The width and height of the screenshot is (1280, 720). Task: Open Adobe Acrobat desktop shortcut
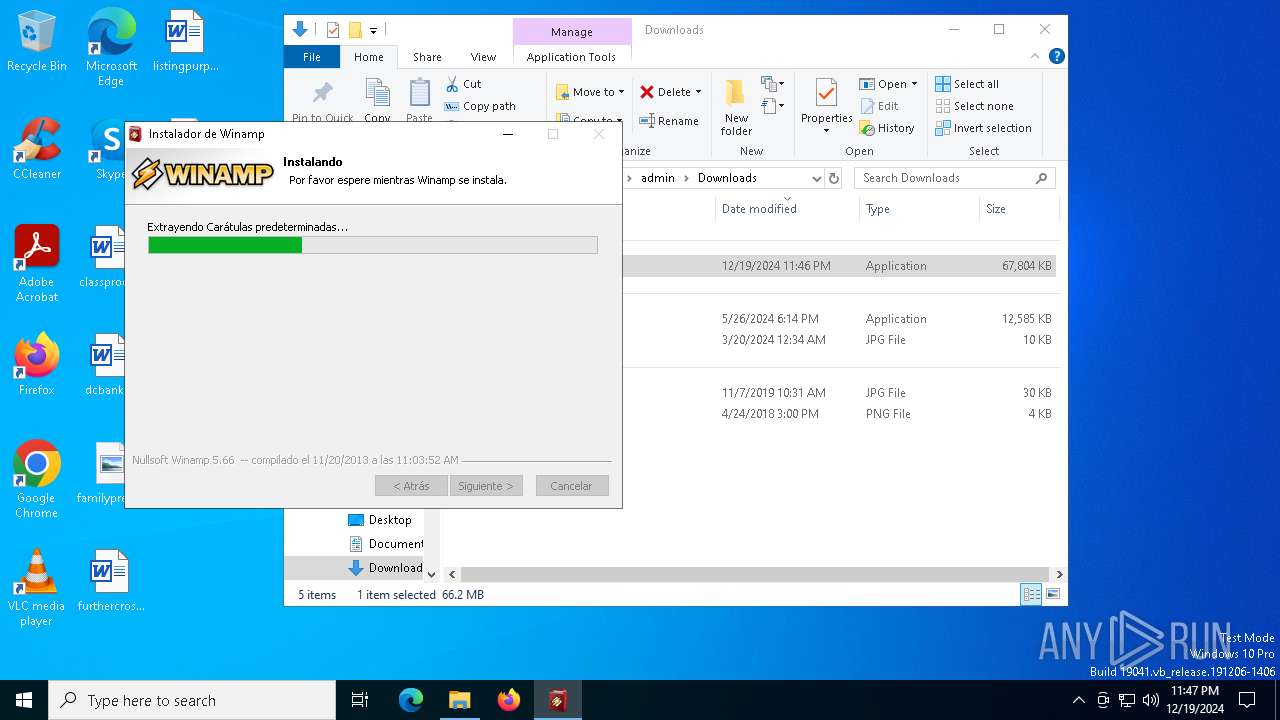coord(37,263)
